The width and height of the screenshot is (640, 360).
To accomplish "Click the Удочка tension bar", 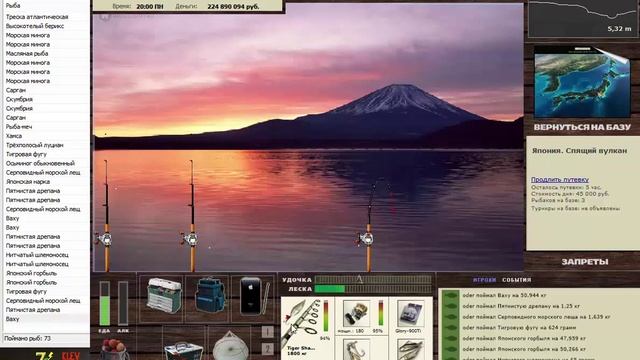I will [x=373, y=280].
